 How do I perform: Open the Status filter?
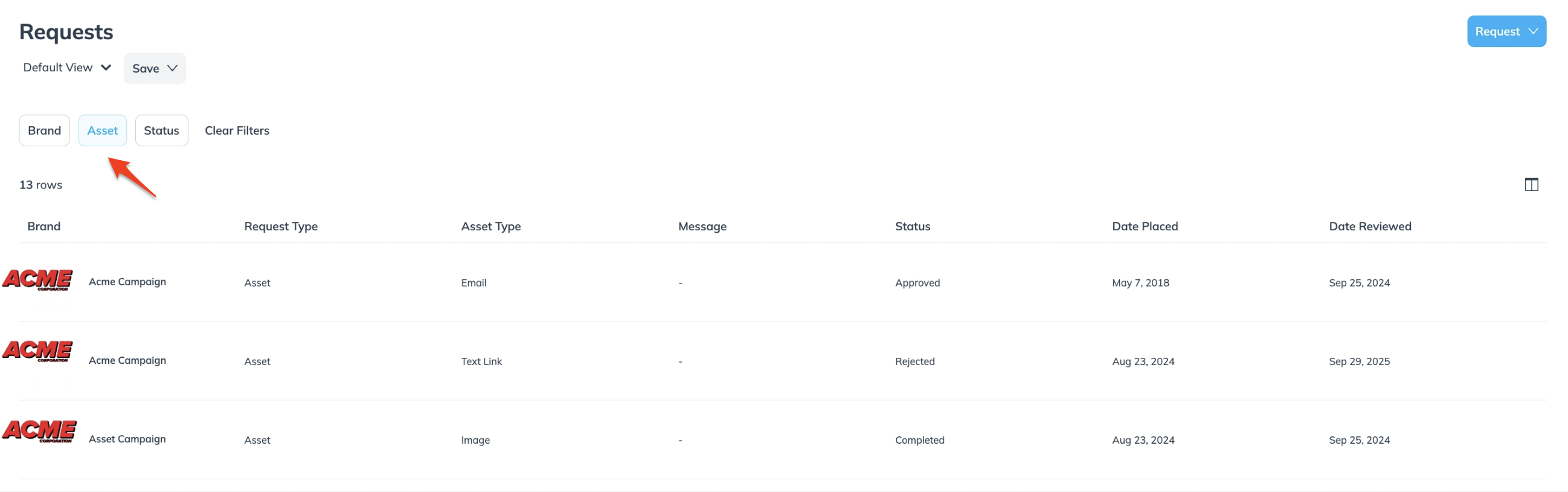161,131
